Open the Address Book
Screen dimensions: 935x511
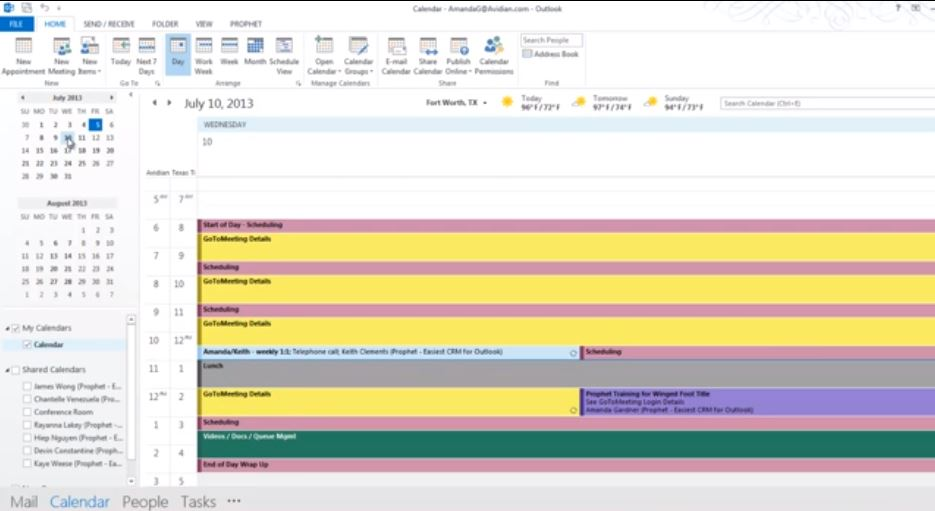click(x=550, y=54)
